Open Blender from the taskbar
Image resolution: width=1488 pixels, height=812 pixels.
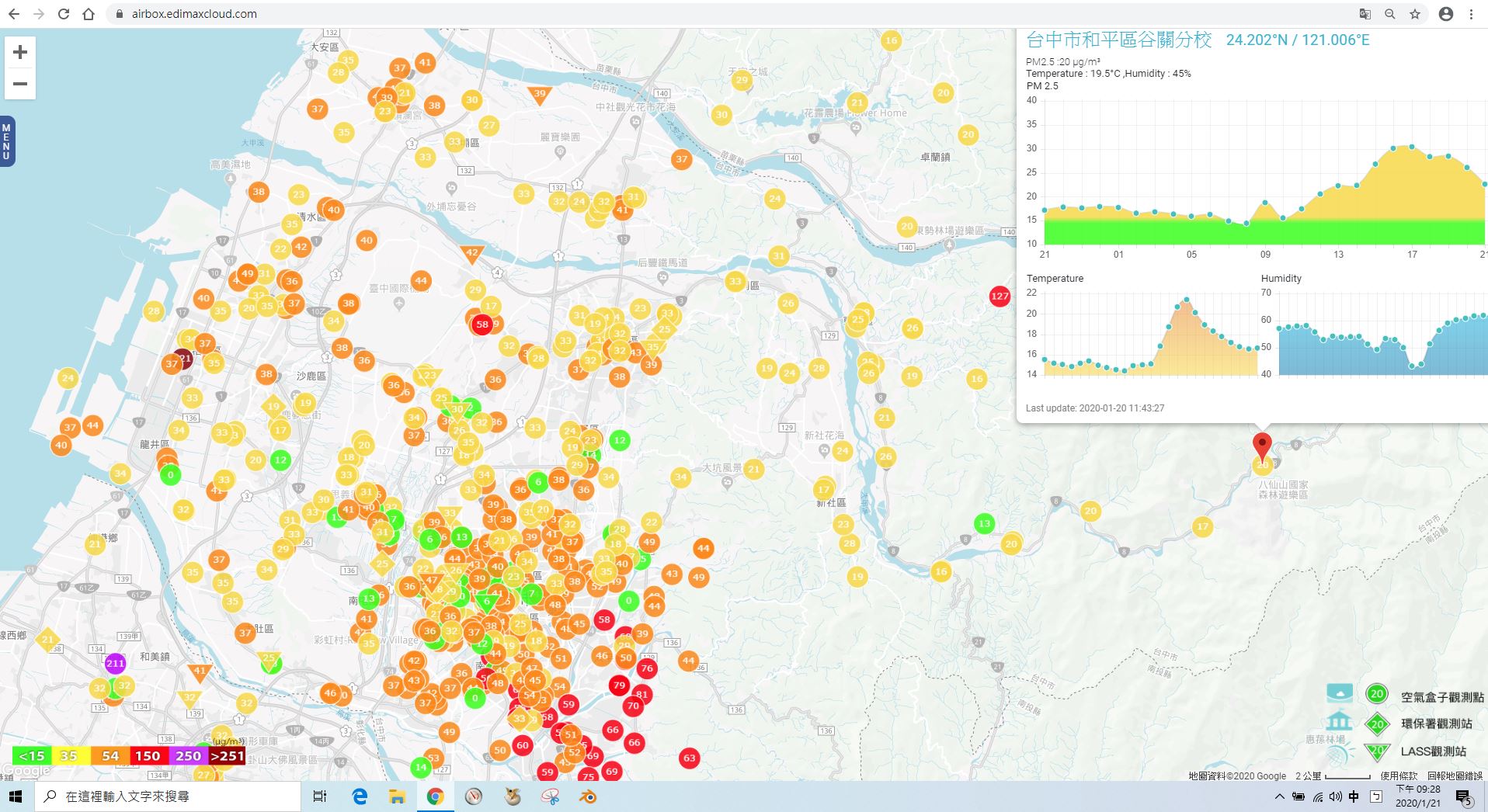(588, 796)
